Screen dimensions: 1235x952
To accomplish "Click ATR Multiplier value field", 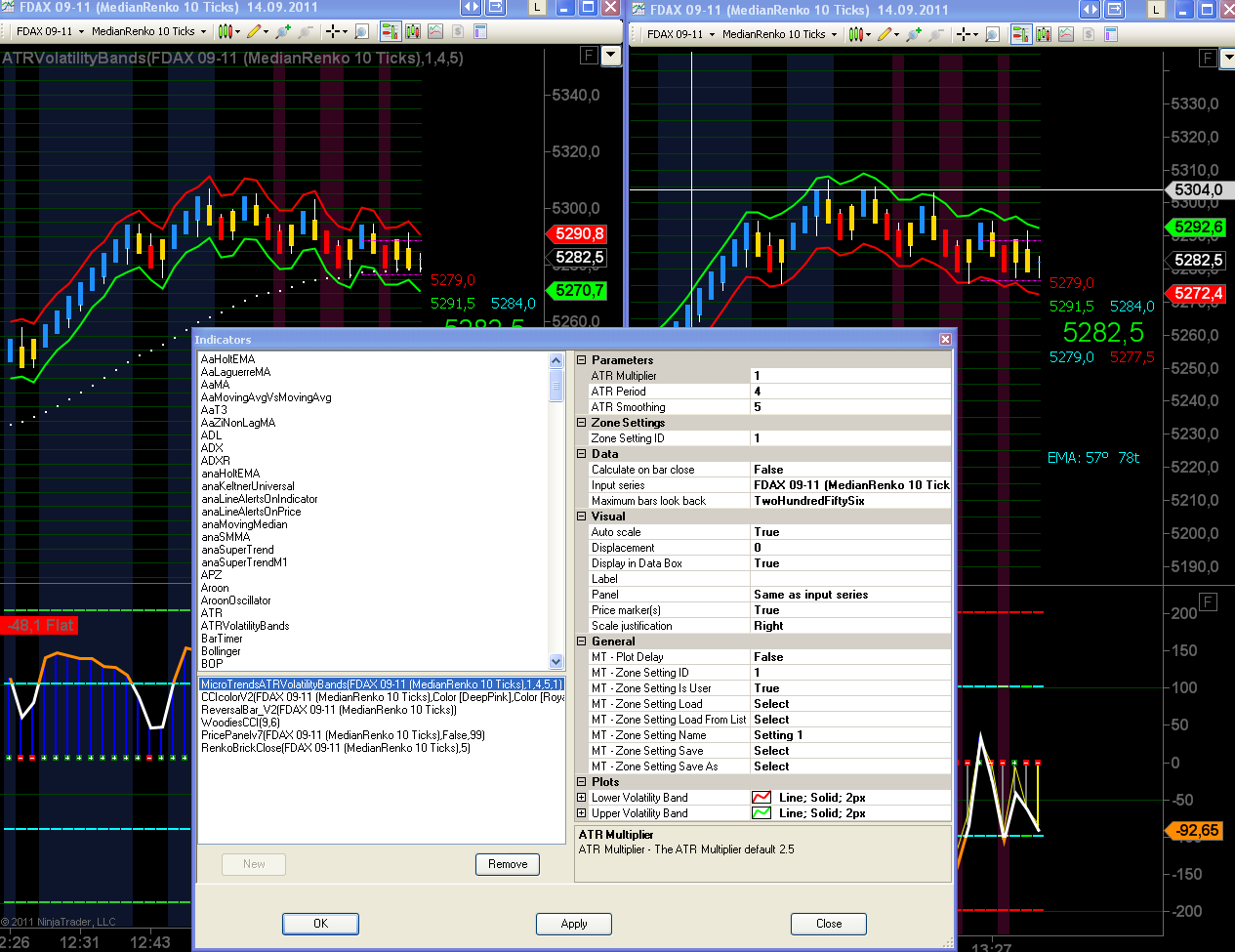I will (850, 376).
